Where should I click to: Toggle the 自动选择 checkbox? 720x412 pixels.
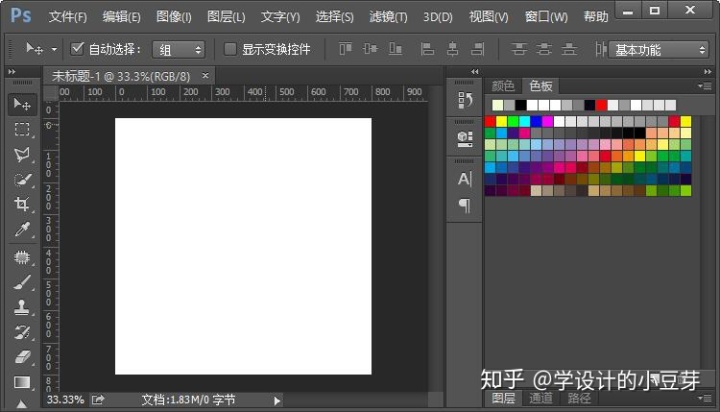77,49
